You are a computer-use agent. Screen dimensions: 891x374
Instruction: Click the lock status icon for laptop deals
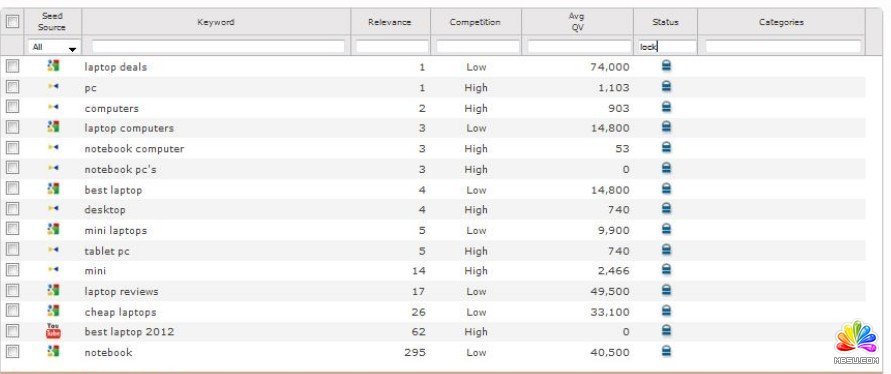pos(667,66)
